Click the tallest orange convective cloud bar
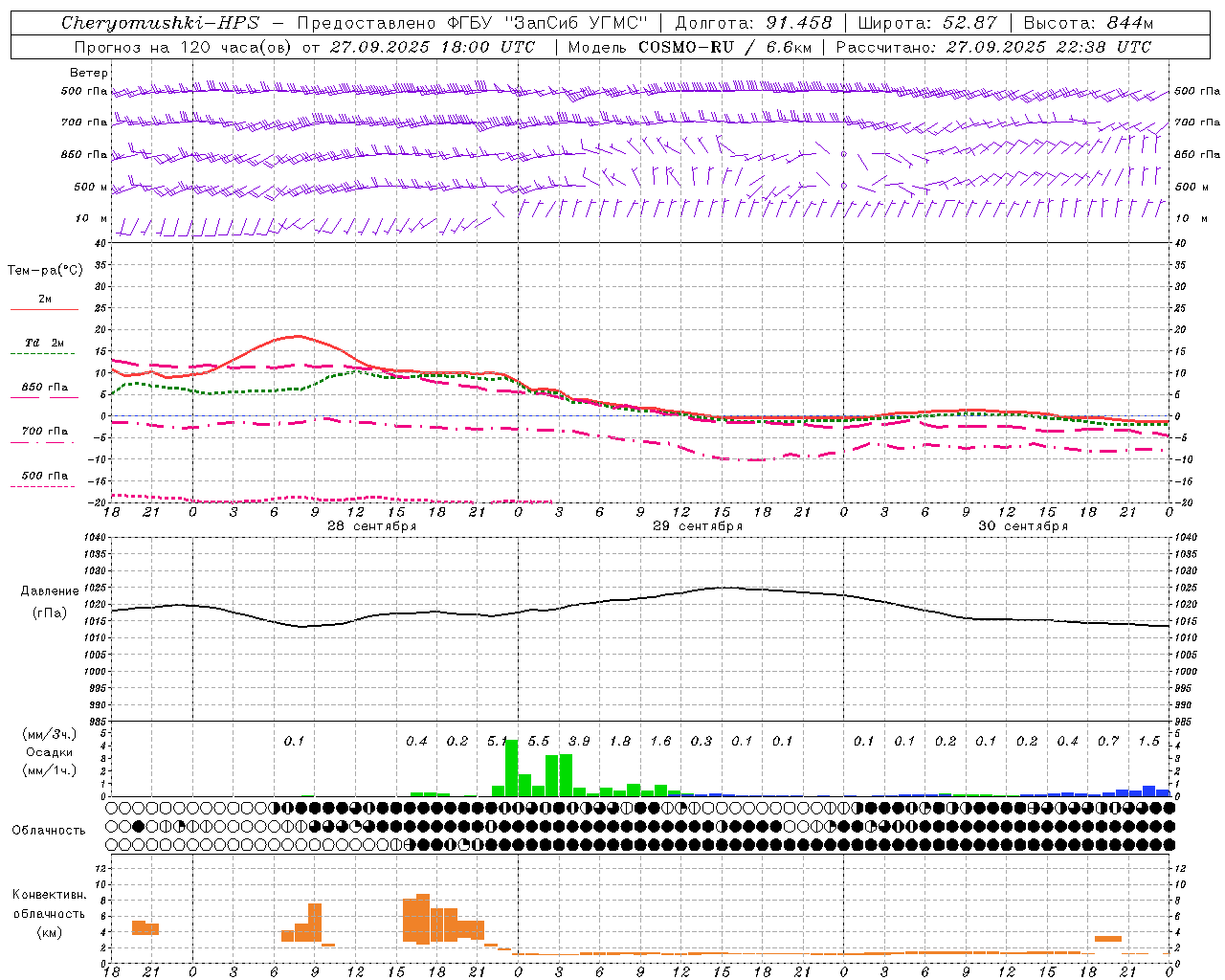The image size is (1225, 980). coord(423,919)
